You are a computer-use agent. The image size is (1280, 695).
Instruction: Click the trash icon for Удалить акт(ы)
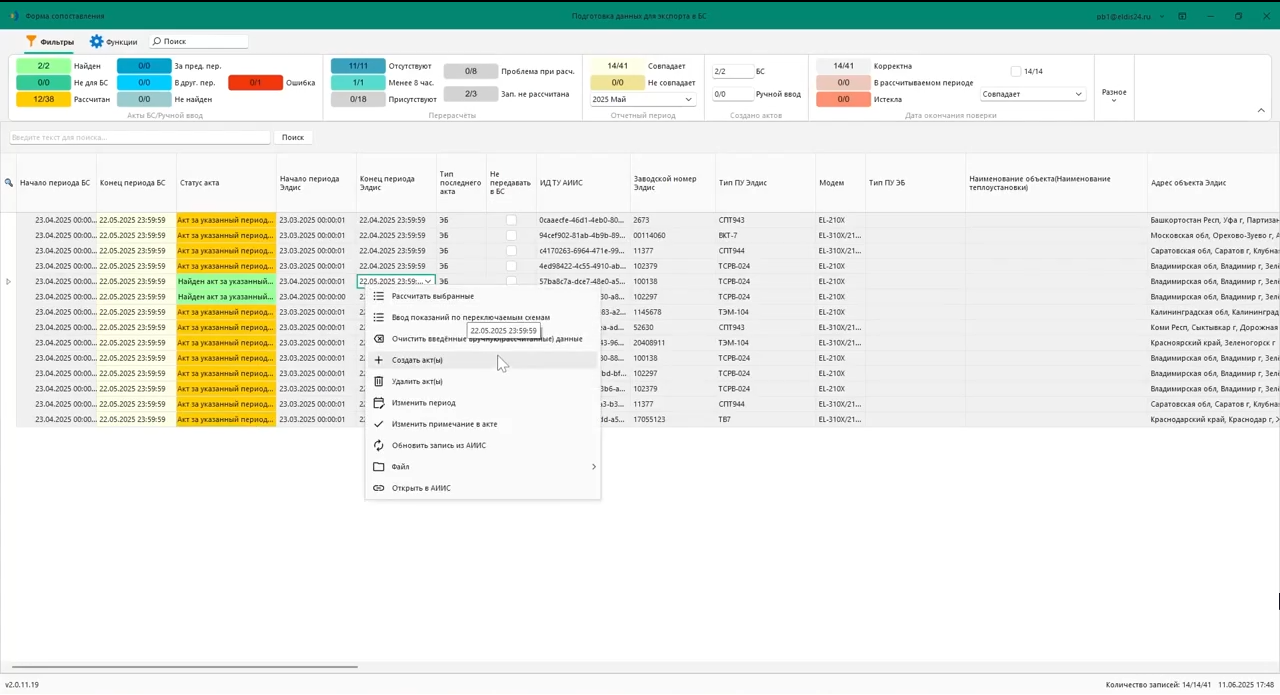click(x=379, y=381)
